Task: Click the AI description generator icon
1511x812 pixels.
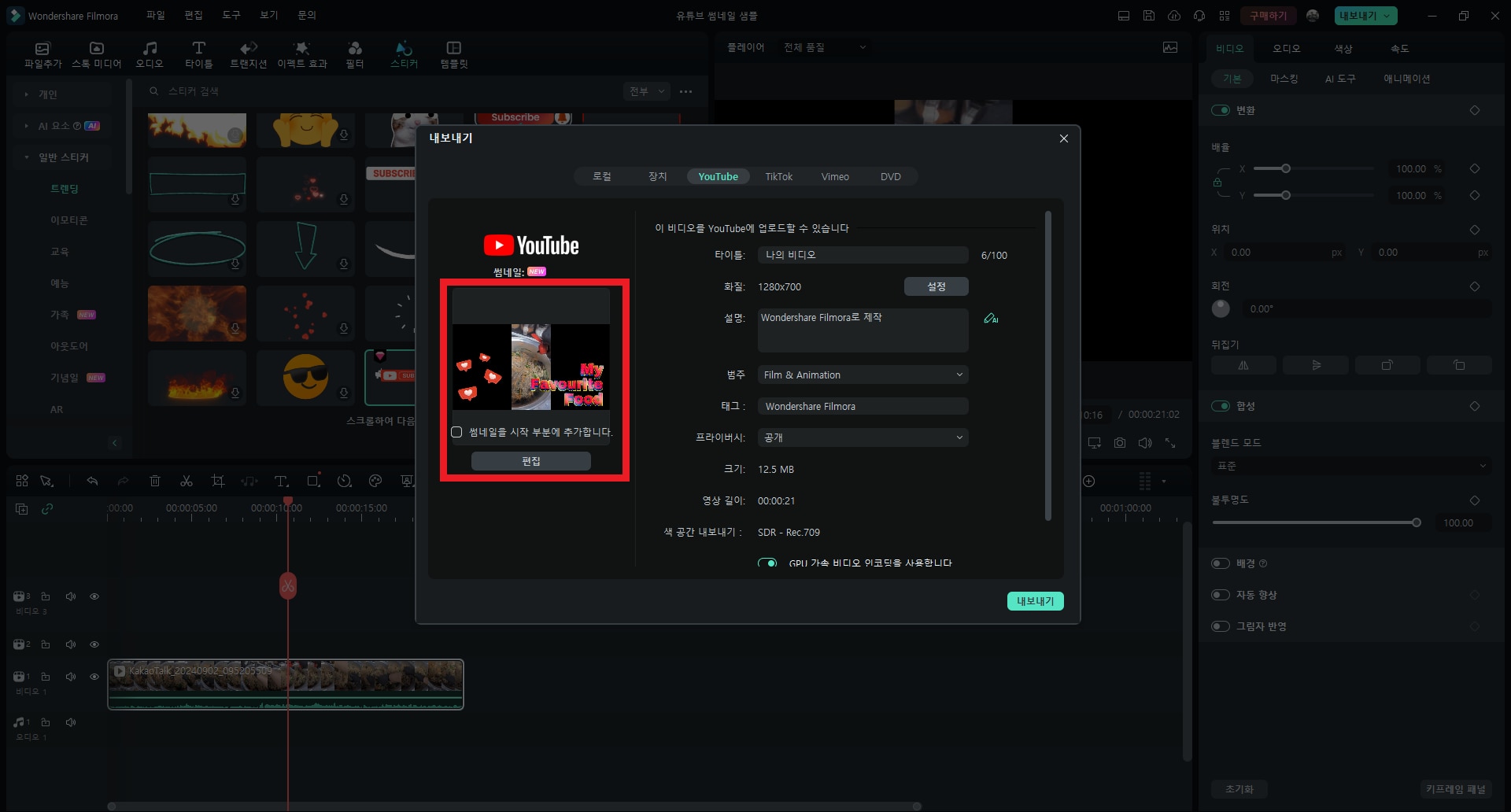Action: pyautogui.click(x=991, y=319)
